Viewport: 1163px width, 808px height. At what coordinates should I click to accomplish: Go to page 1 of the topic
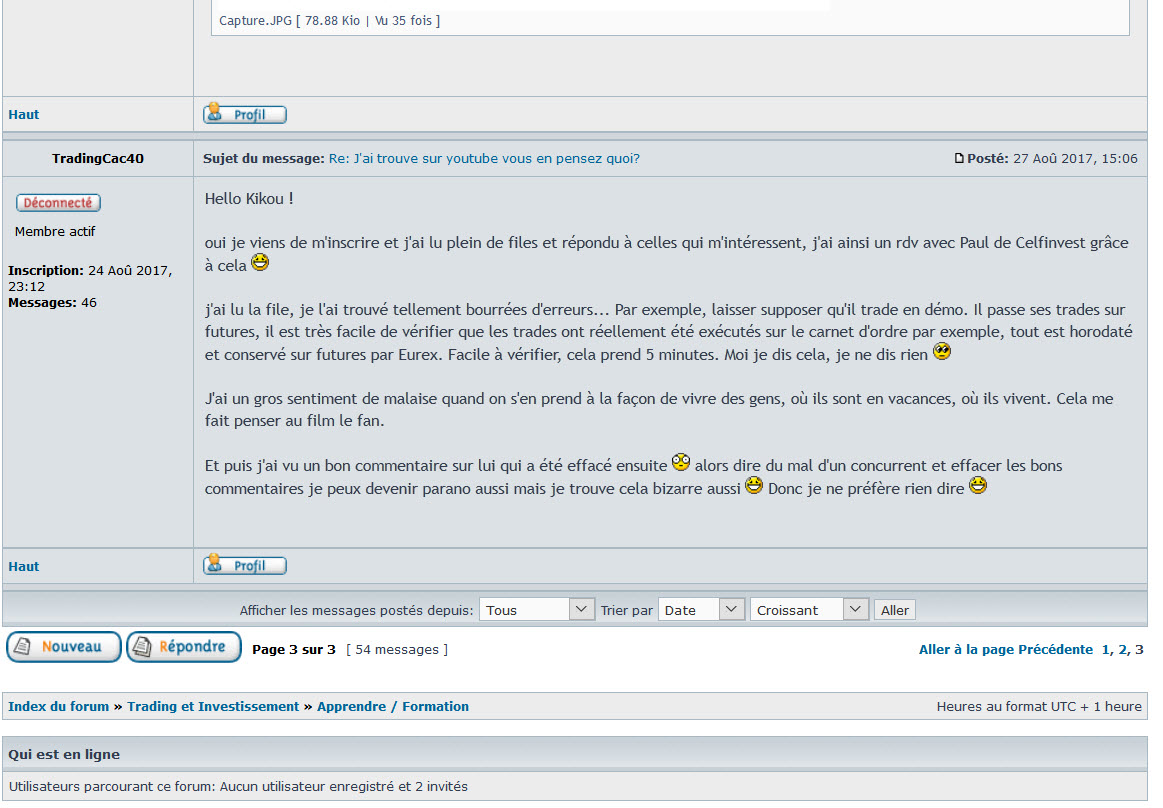click(1106, 649)
